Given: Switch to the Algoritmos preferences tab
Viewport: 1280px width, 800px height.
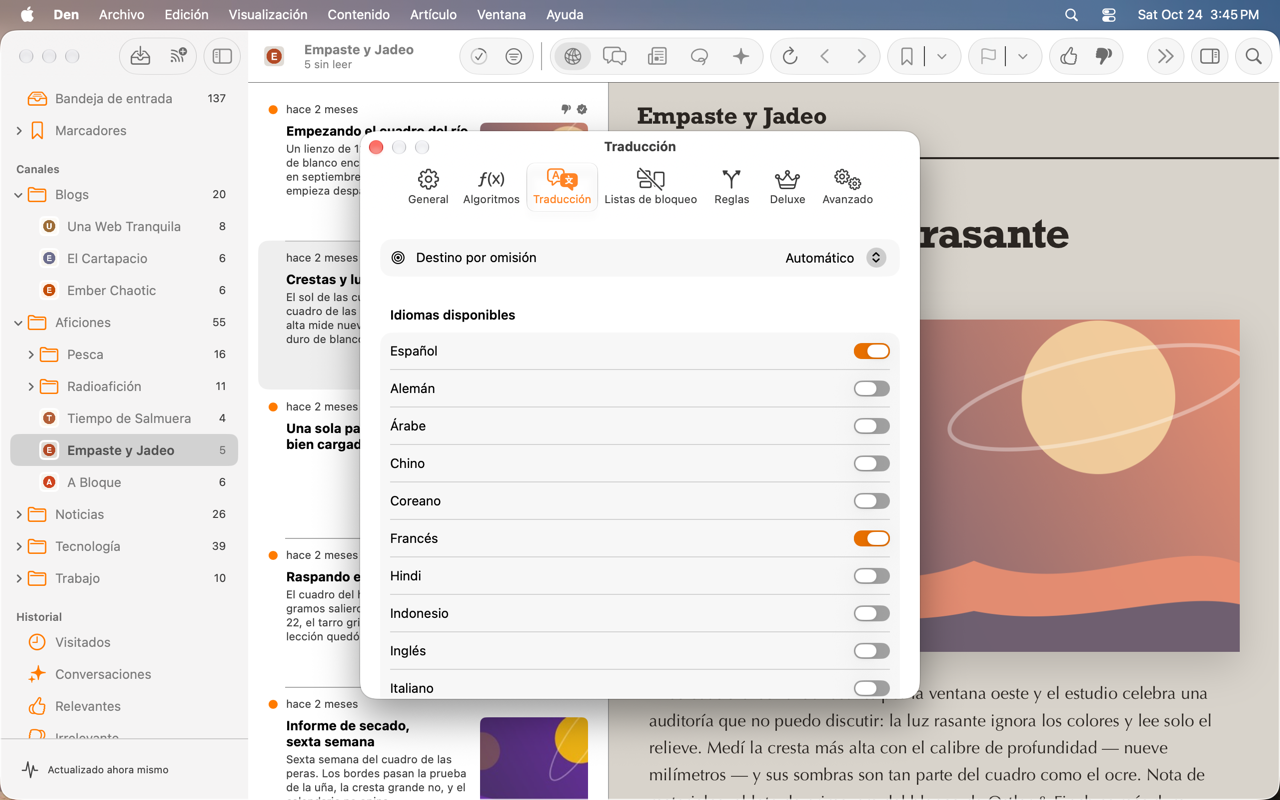Looking at the screenshot, I should [x=491, y=187].
